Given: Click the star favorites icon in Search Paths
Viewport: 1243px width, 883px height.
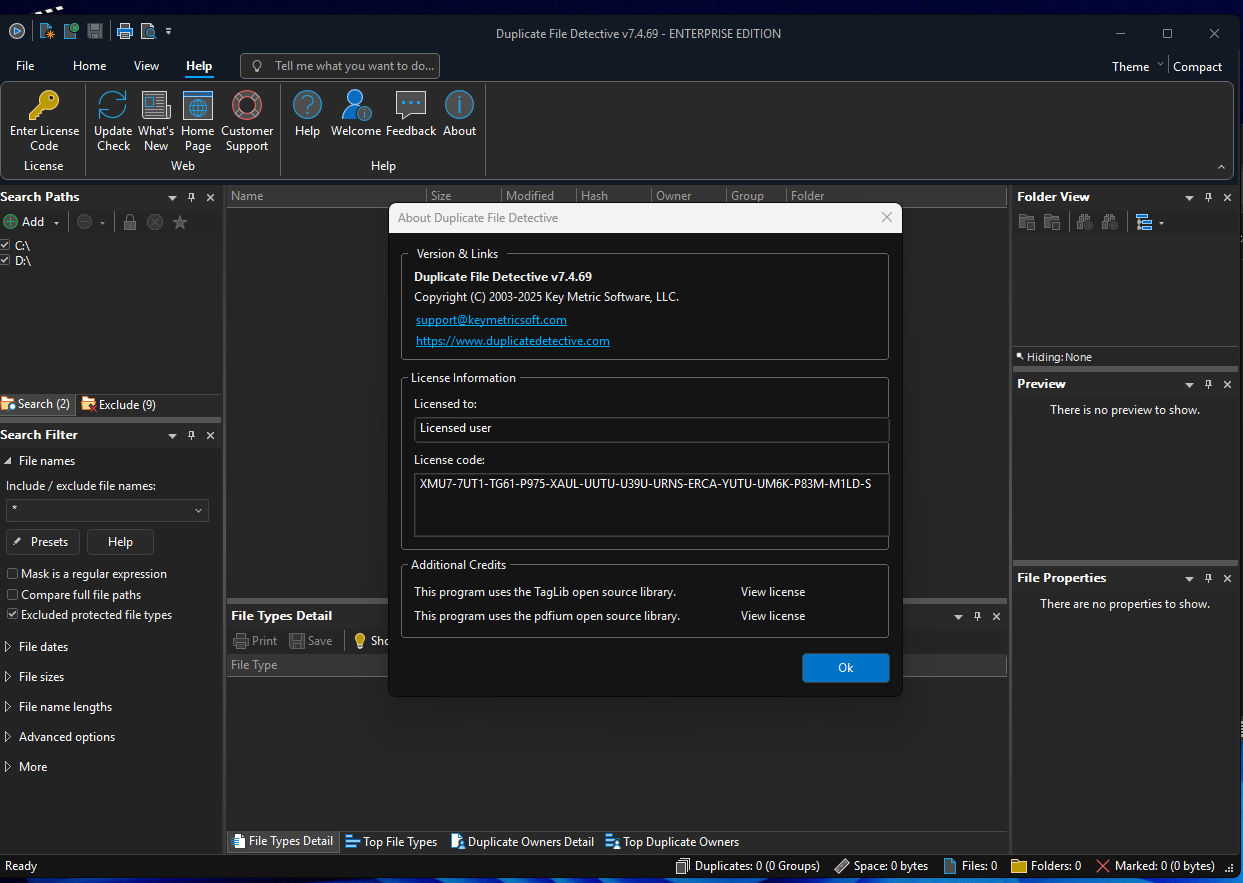Looking at the screenshot, I should [x=180, y=222].
